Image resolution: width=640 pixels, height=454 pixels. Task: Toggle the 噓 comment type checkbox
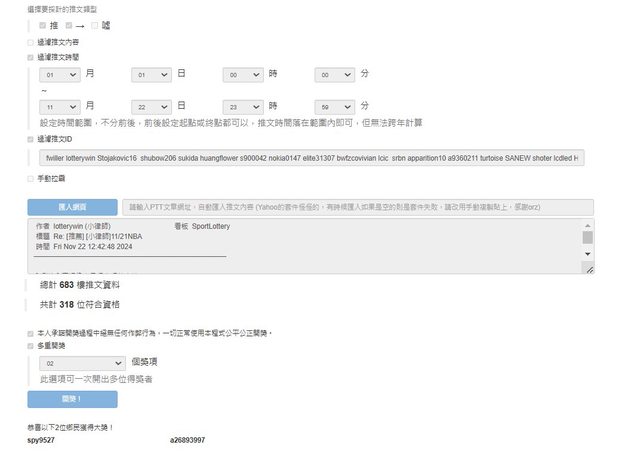click(95, 25)
